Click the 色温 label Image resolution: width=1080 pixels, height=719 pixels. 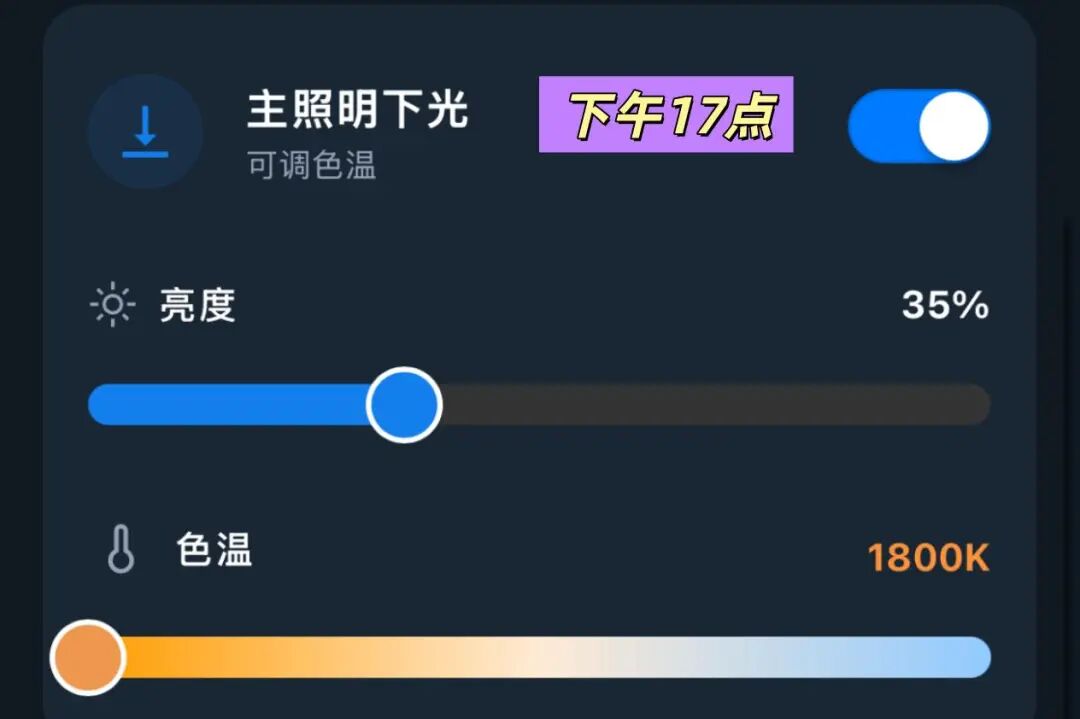pyautogui.click(x=214, y=550)
